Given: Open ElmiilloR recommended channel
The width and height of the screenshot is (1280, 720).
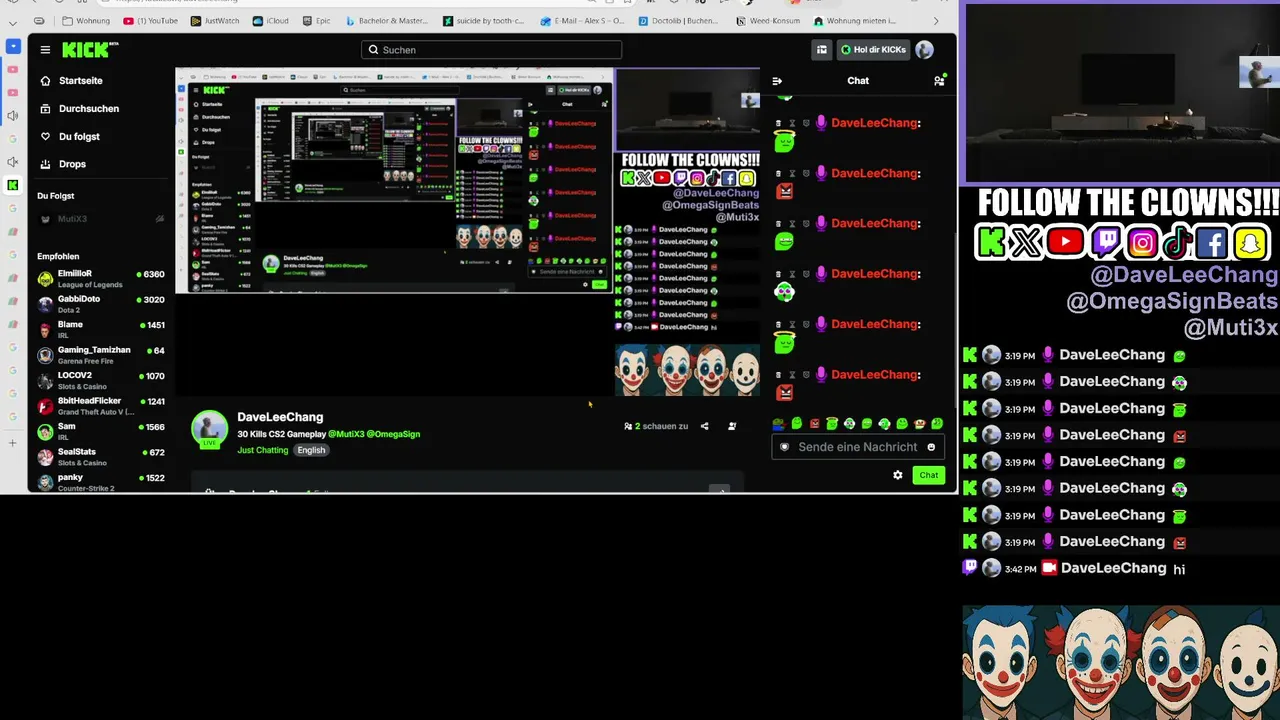Looking at the screenshot, I should click(101, 278).
